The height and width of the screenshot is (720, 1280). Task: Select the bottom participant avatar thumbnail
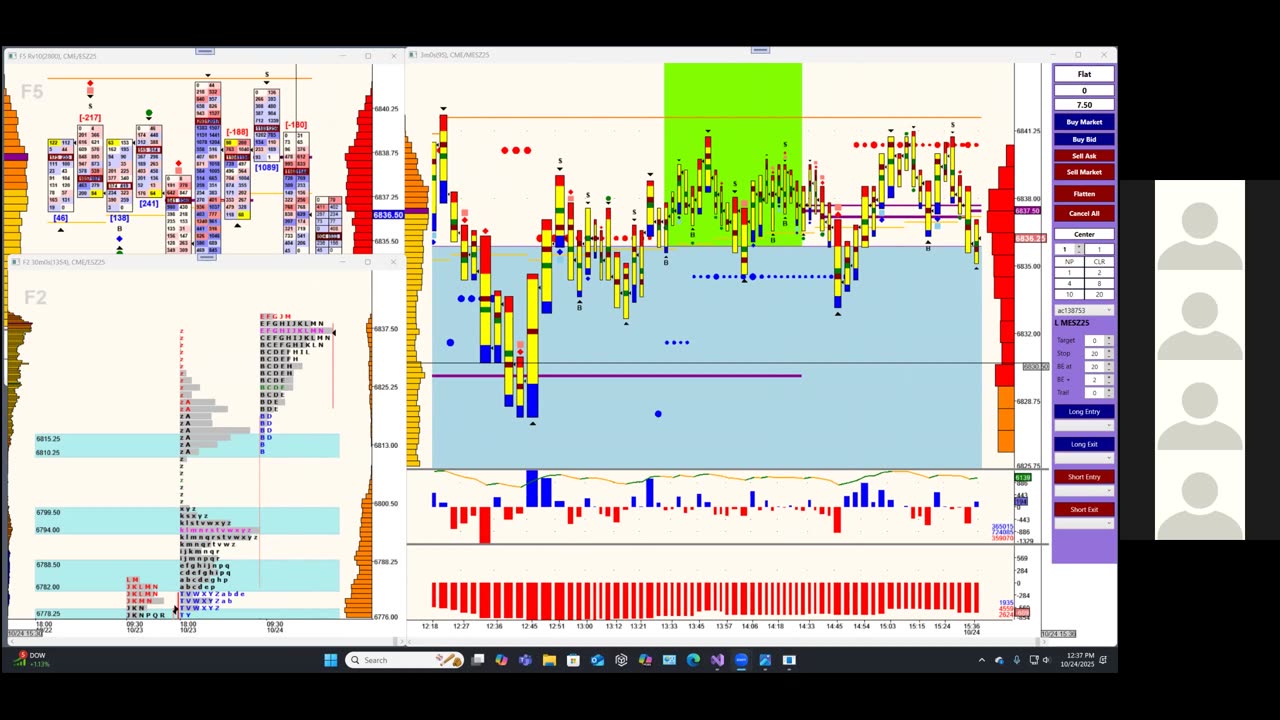(1200, 495)
